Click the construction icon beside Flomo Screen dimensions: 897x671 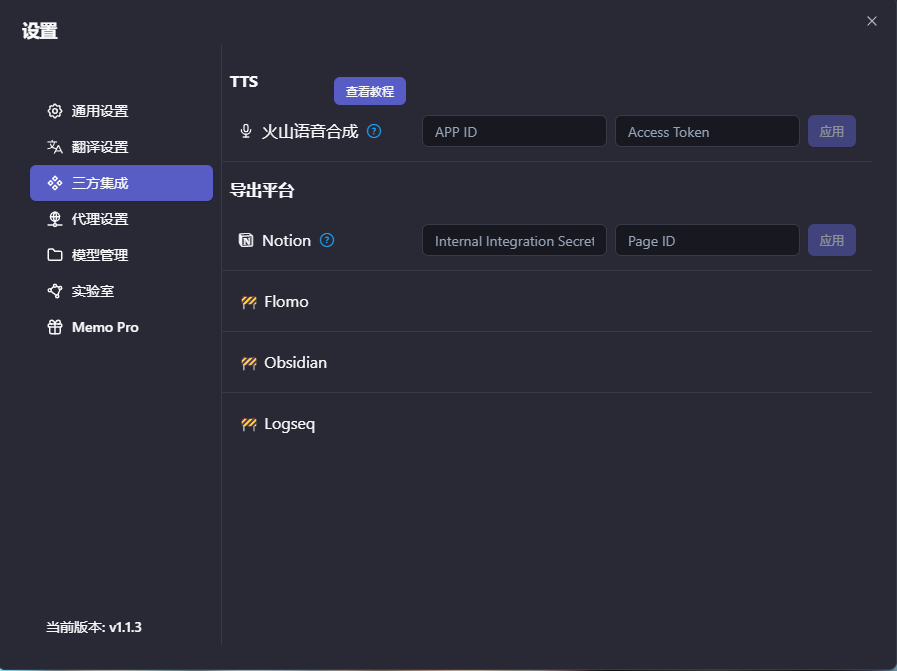pos(249,302)
